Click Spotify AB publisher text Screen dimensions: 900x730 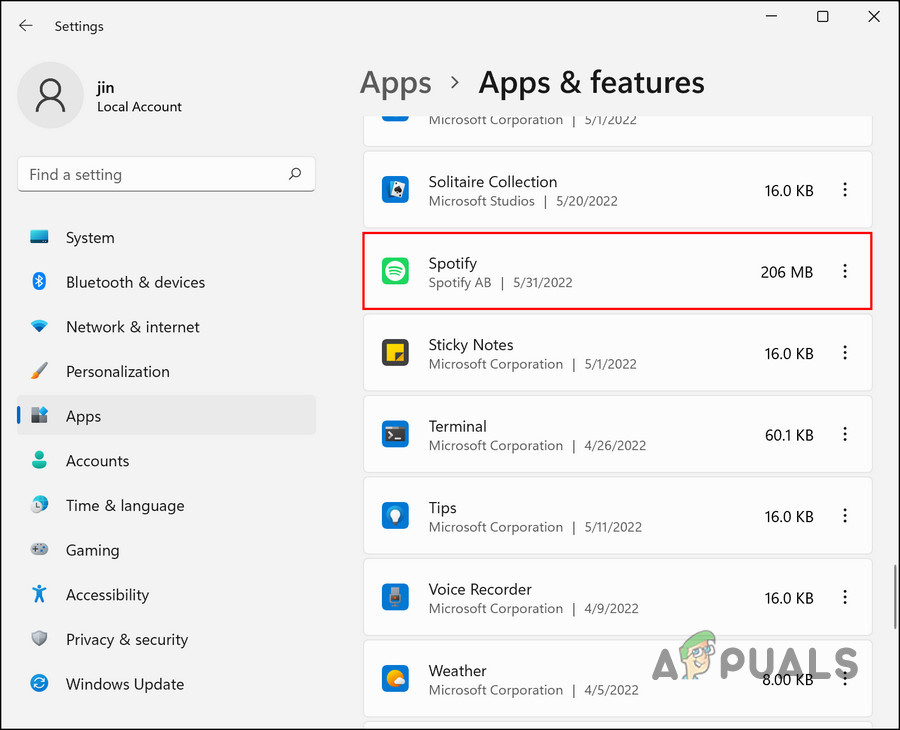point(460,282)
